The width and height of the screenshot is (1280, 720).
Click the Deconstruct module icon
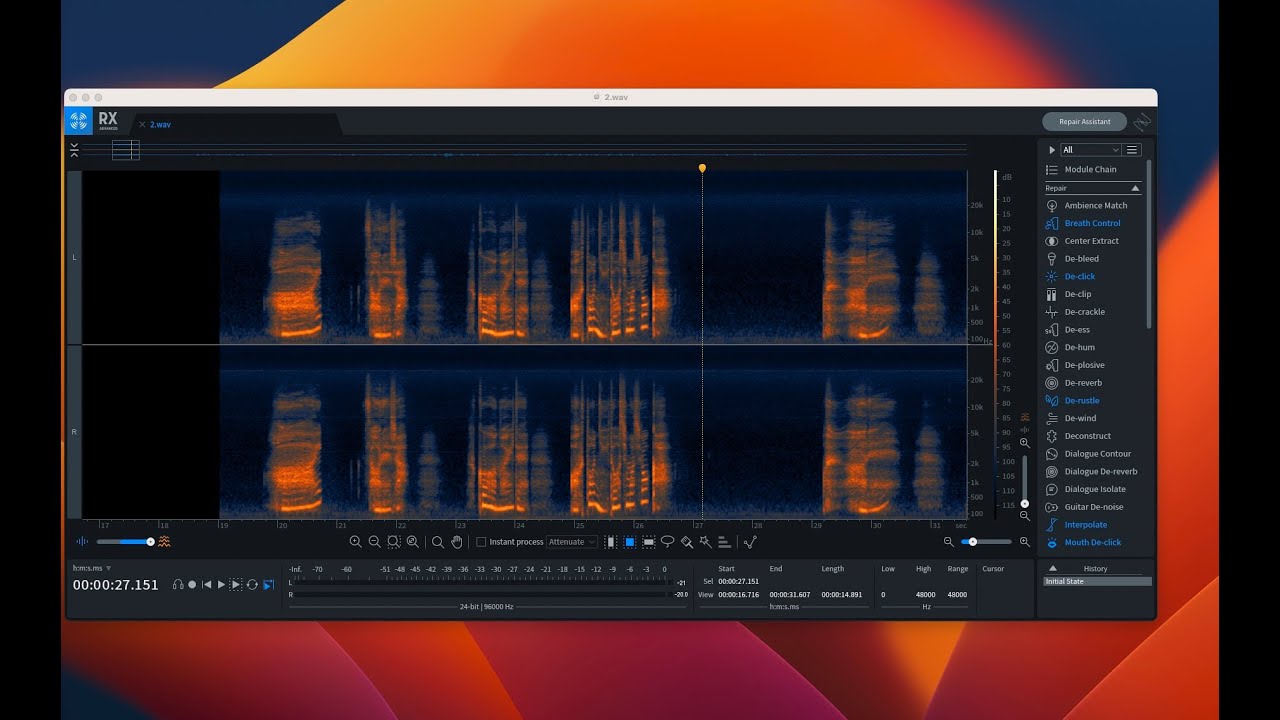point(1052,436)
